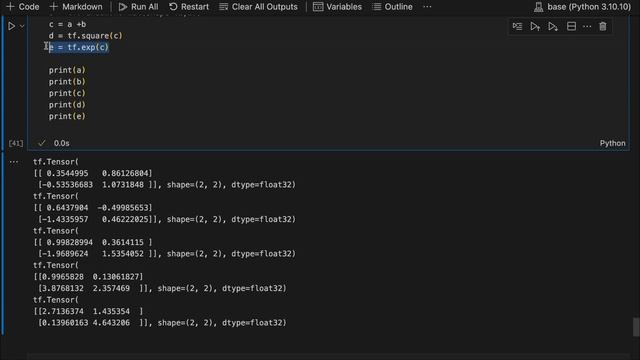Click output value 0.86126804

point(125,173)
